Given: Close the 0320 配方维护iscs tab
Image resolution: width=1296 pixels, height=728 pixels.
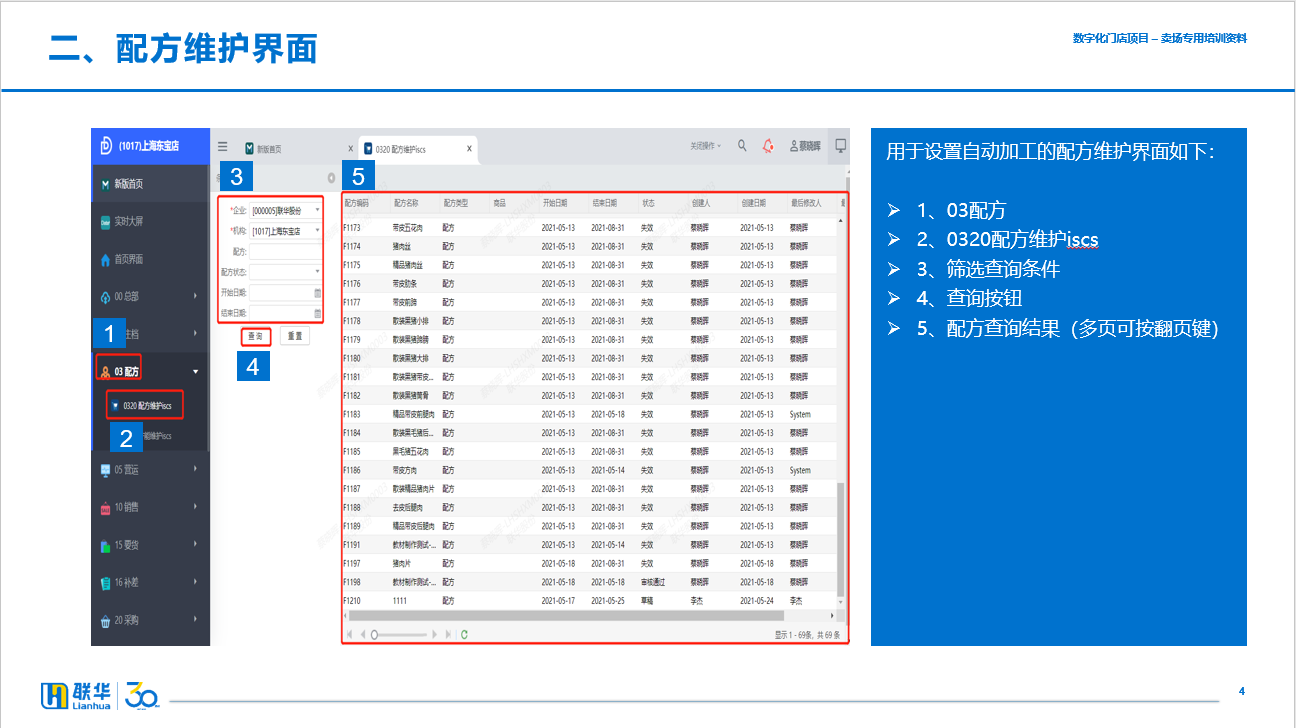Looking at the screenshot, I should [469, 149].
